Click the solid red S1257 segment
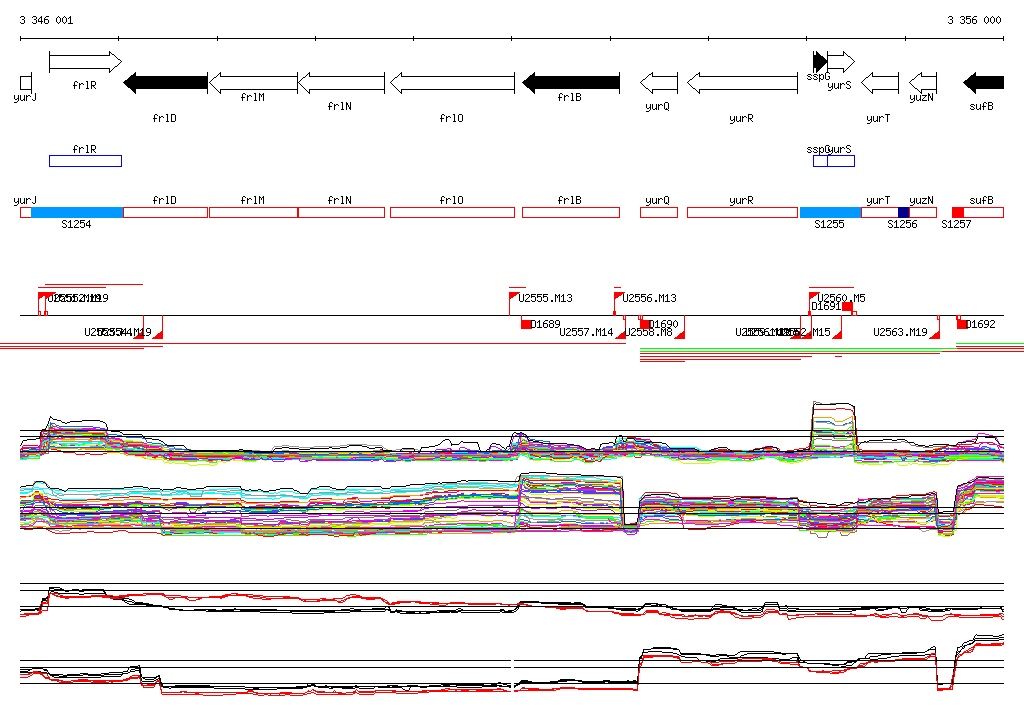 click(958, 212)
